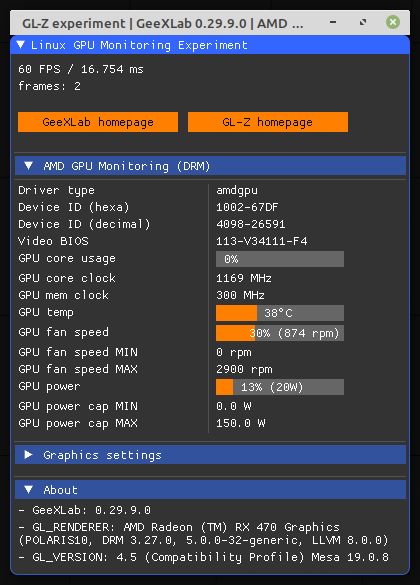This screenshot has height=585, width=420.
Task: Open the GeeXLab homepage button
Action: 98,122
